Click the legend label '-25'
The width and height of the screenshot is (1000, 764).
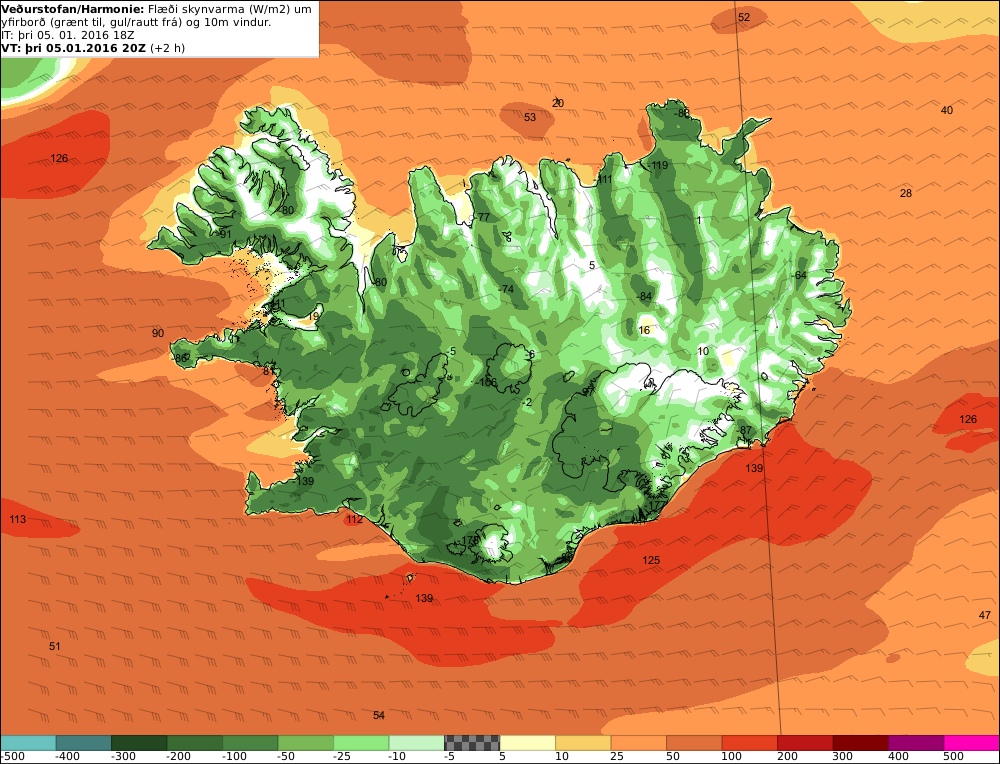pos(343,757)
